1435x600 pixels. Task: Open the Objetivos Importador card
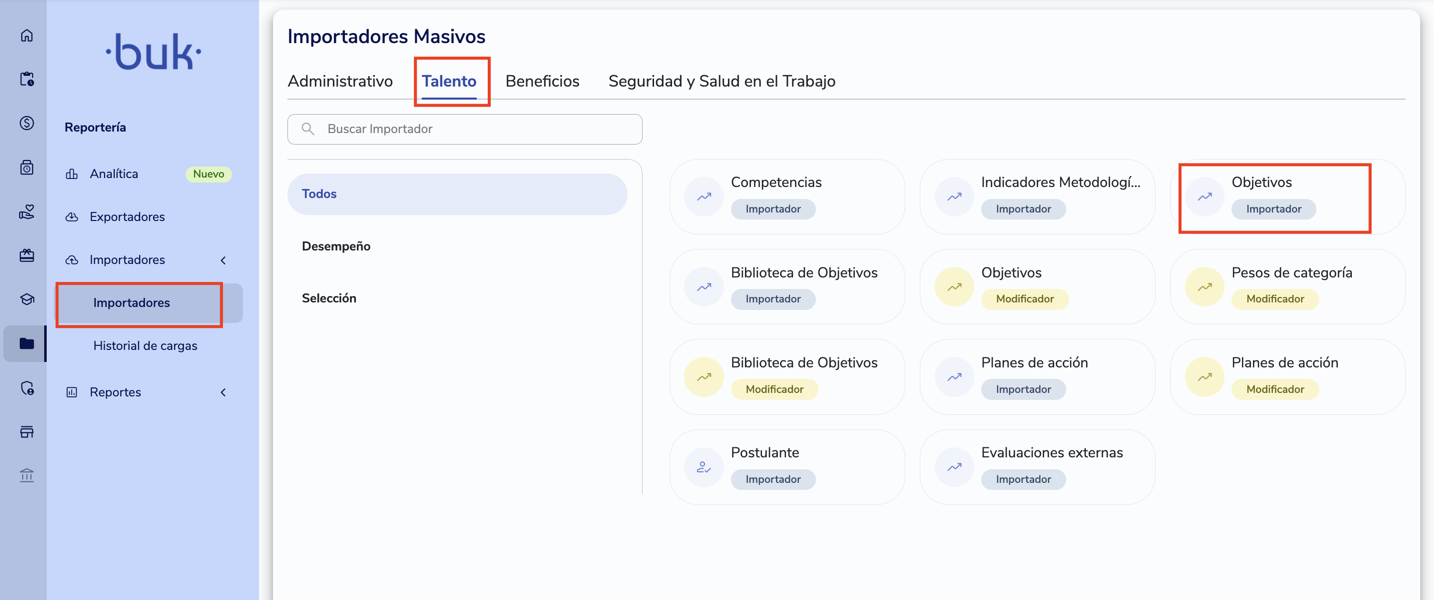coord(1287,197)
